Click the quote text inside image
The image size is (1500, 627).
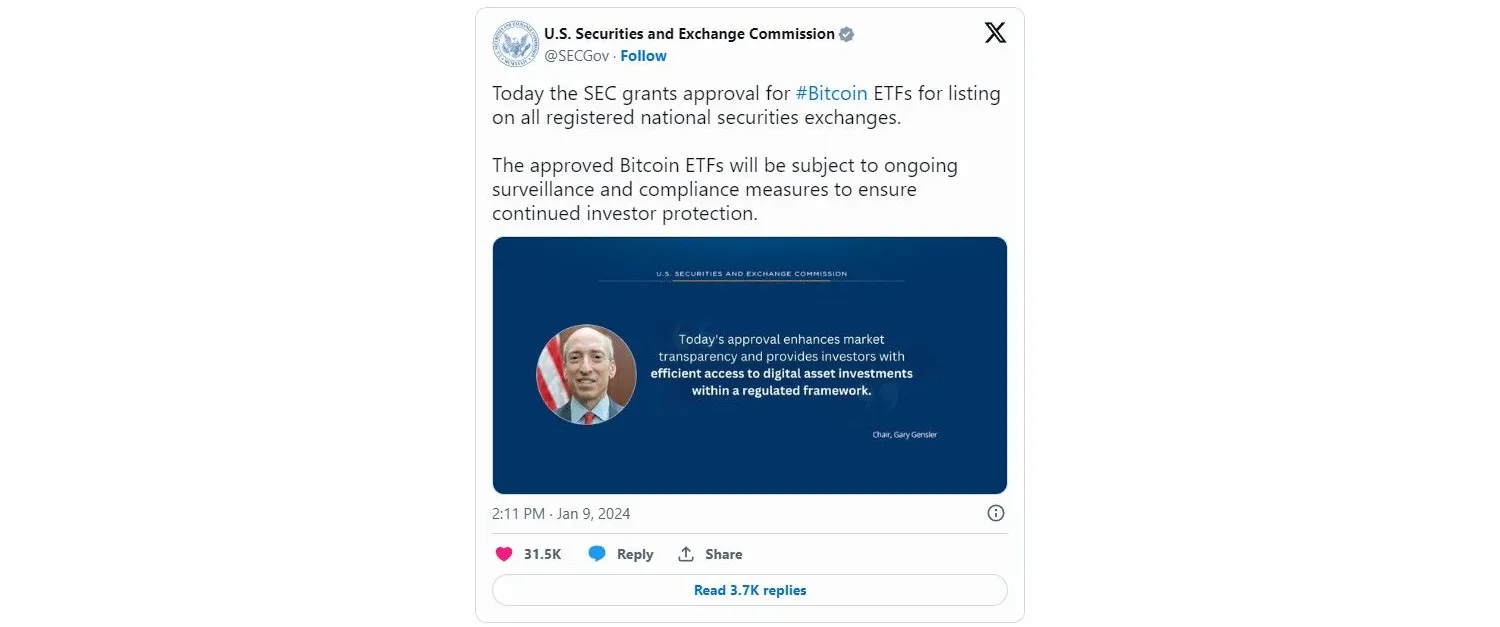781,365
